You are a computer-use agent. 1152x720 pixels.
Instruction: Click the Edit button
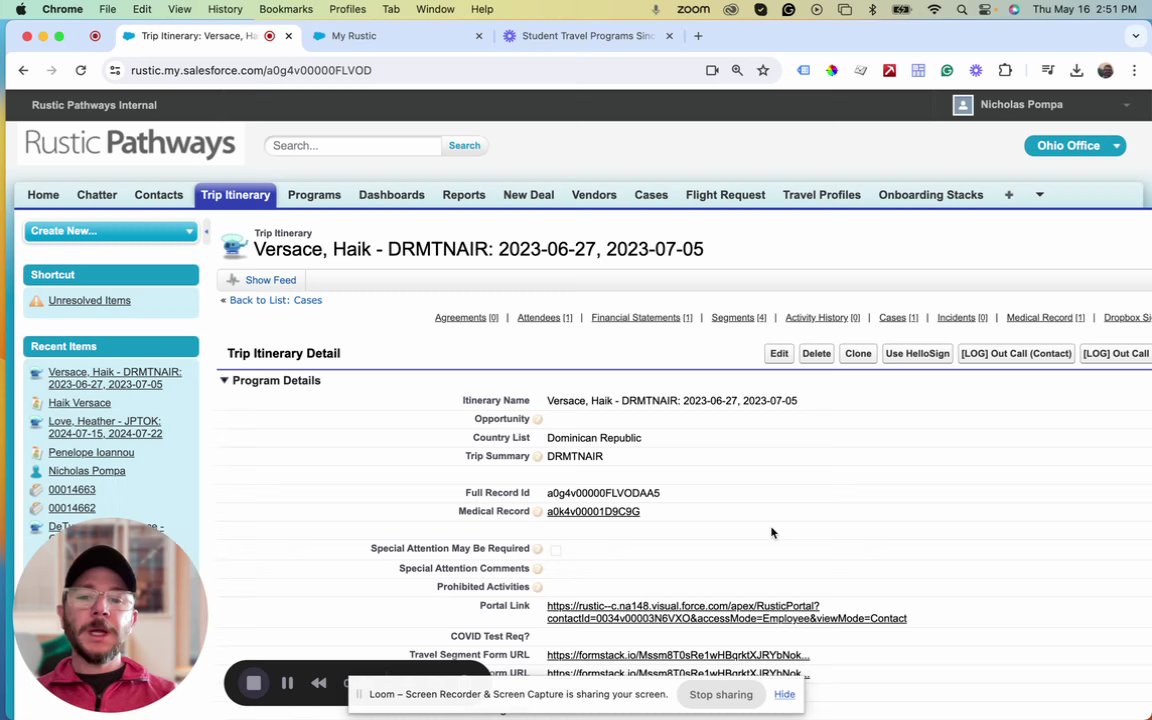779,353
